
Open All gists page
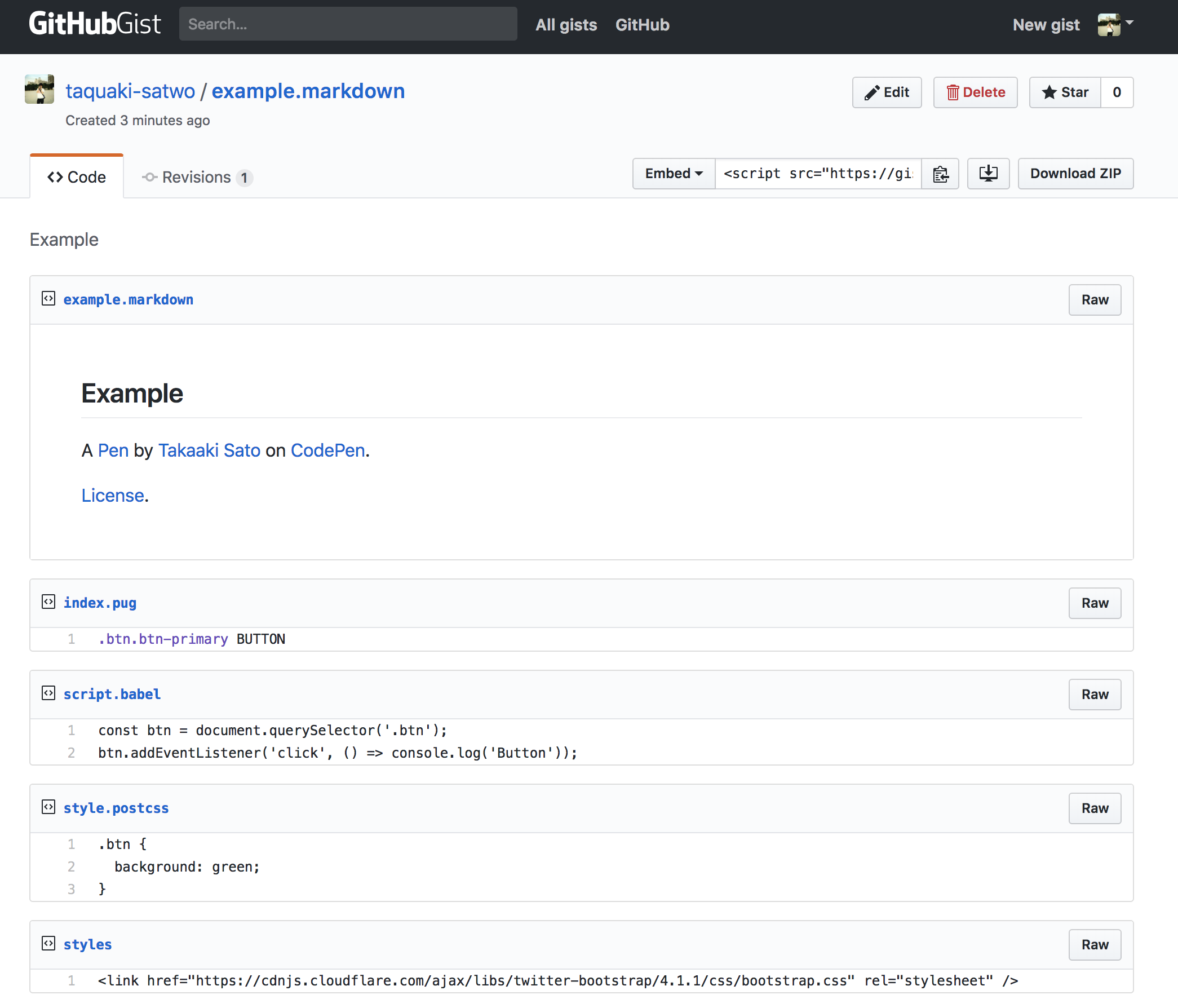click(x=566, y=24)
